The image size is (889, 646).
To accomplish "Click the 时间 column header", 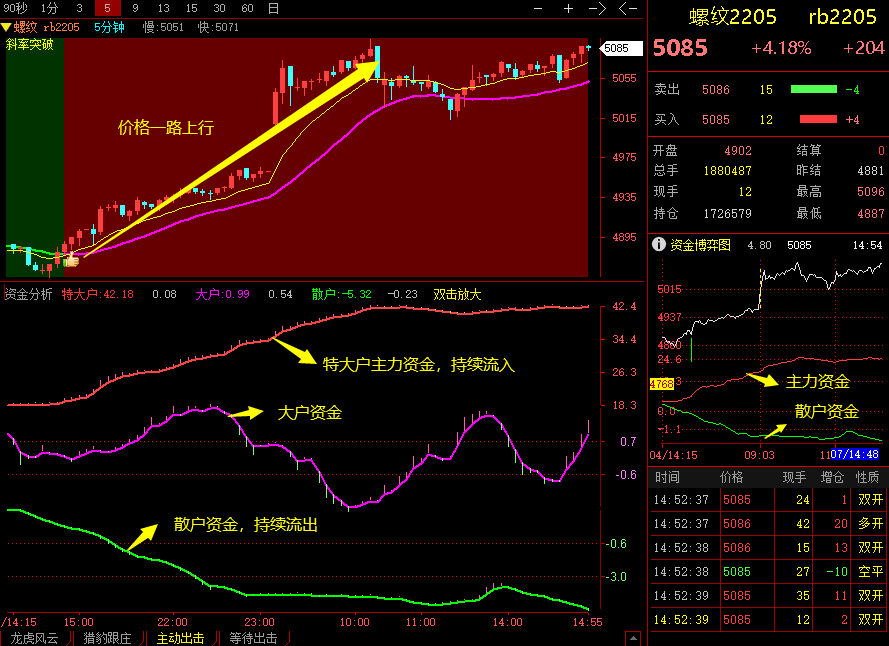I will click(667, 478).
